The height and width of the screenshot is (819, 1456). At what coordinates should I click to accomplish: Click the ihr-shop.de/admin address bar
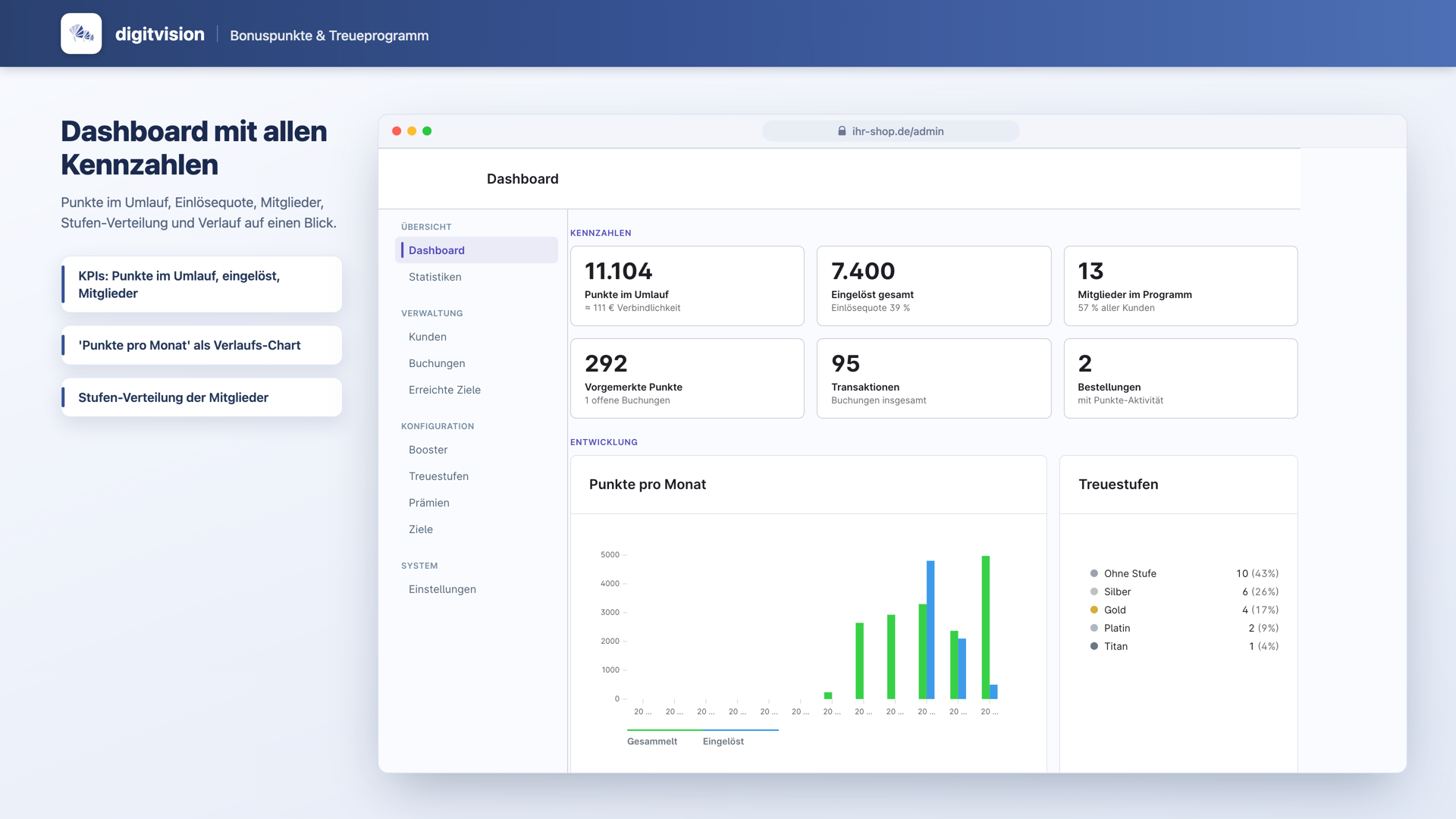(890, 131)
